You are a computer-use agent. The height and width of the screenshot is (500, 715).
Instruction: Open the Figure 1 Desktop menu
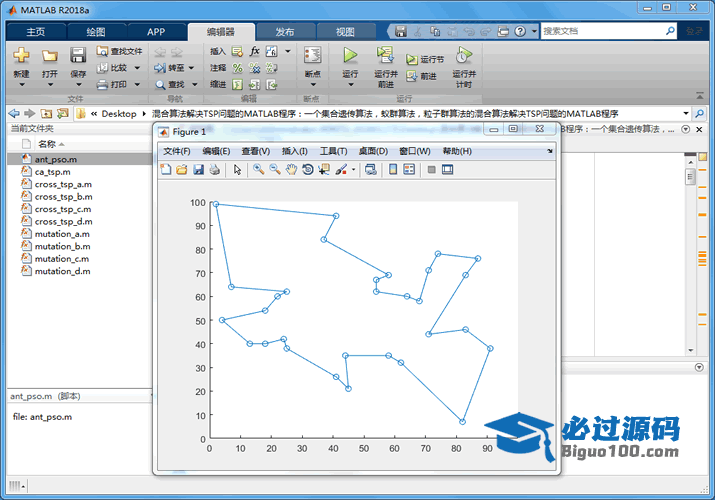coord(373,151)
